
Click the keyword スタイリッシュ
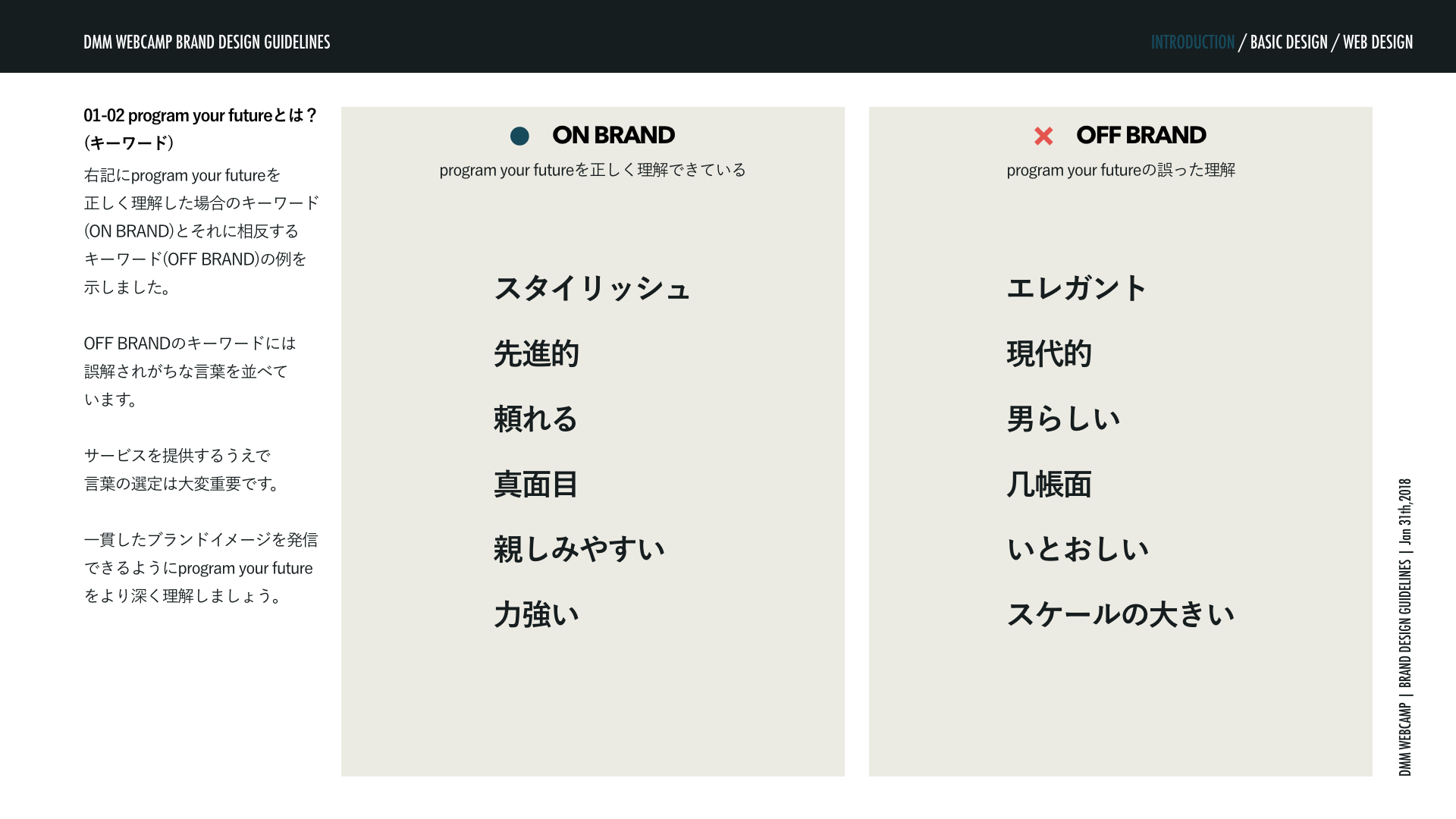click(591, 288)
